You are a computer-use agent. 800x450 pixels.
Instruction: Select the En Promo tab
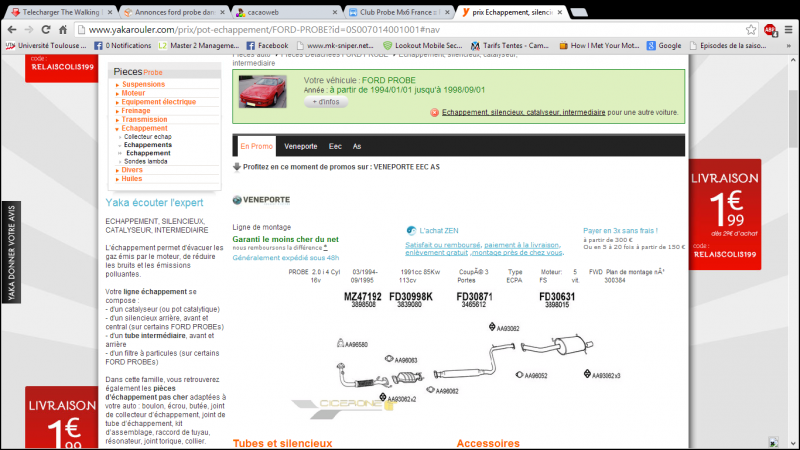(x=257, y=146)
